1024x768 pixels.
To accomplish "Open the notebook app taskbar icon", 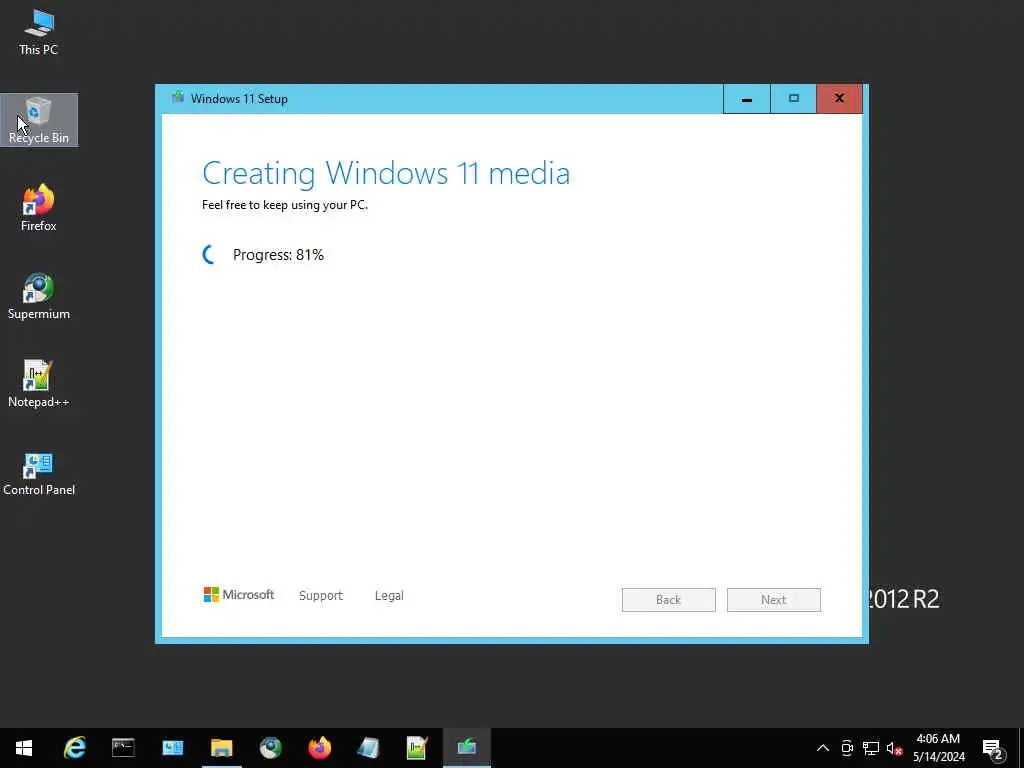I will coord(368,748).
